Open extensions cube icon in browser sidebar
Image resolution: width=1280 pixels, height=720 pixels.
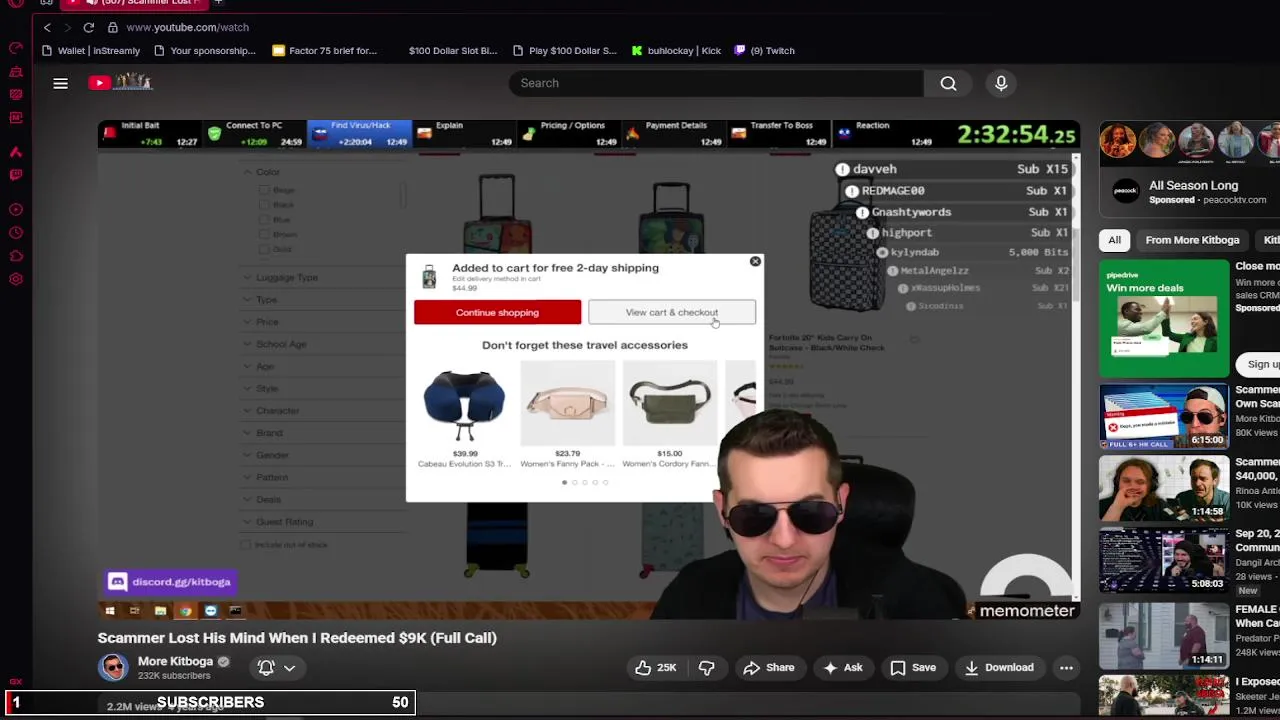click(16, 256)
